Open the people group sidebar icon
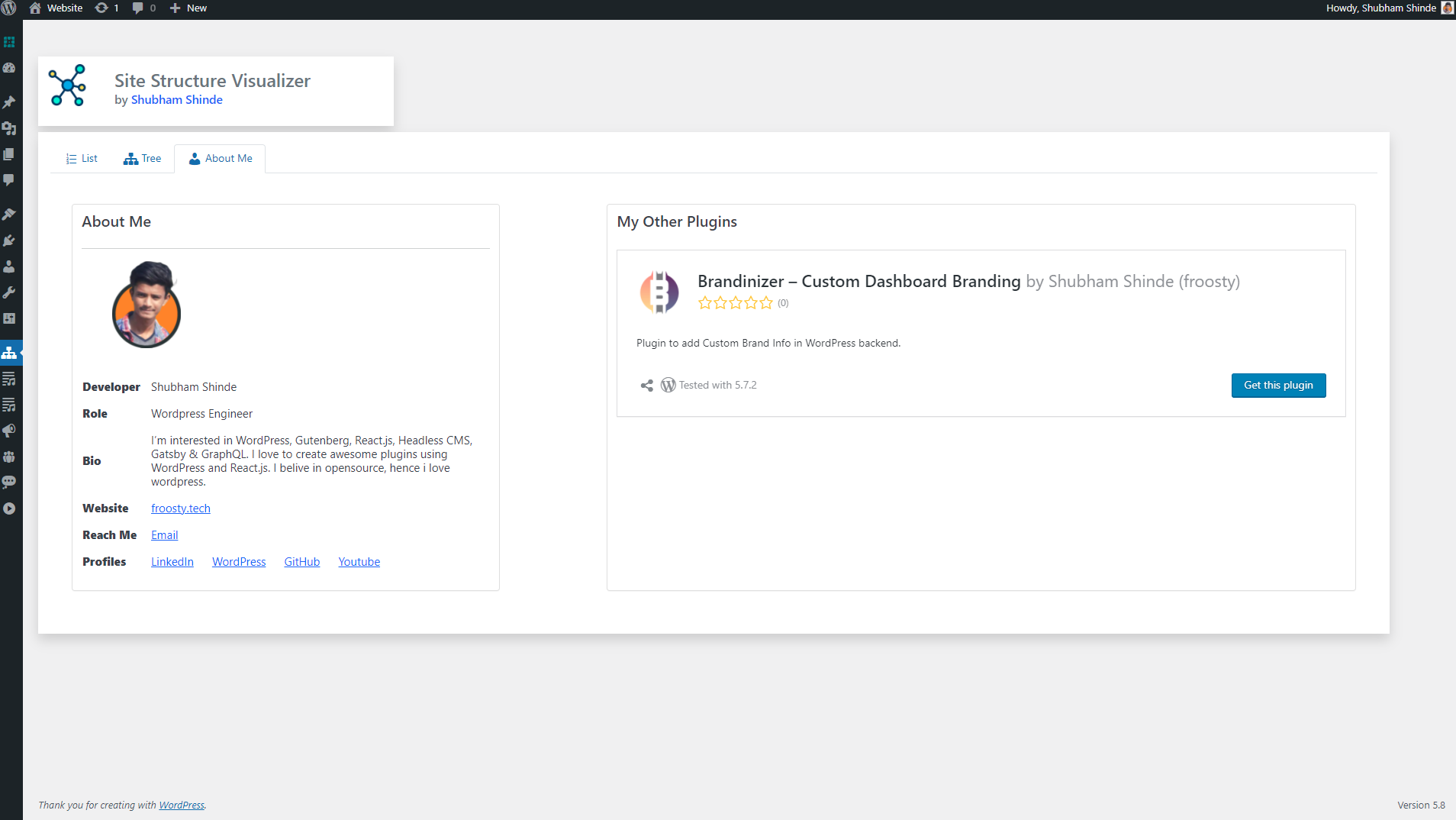1456x820 pixels. click(9, 457)
